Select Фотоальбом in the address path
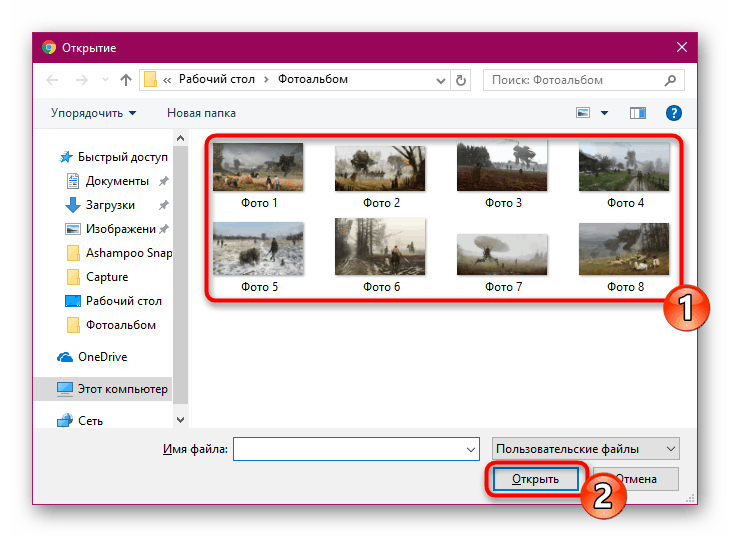This screenshot has width=730, height=537. (313, 79)
